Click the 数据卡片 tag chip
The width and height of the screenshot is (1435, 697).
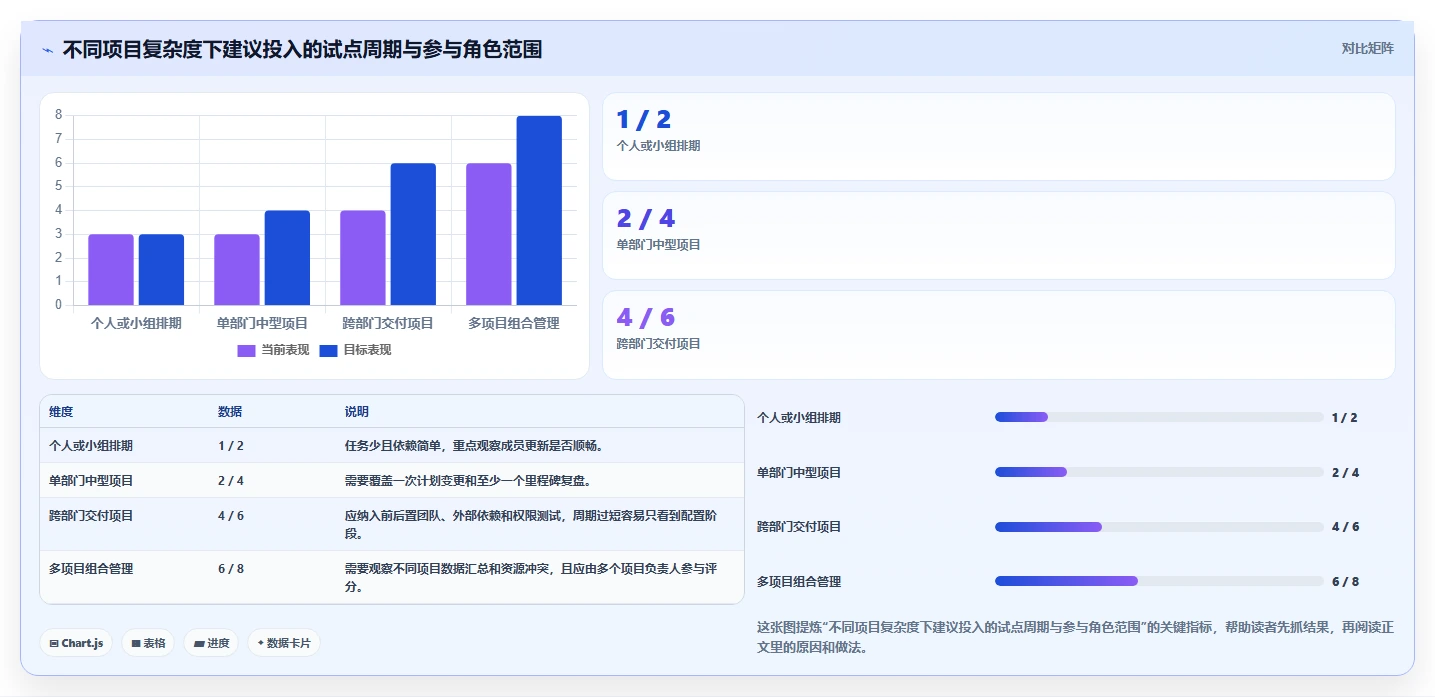coord(284,643)
